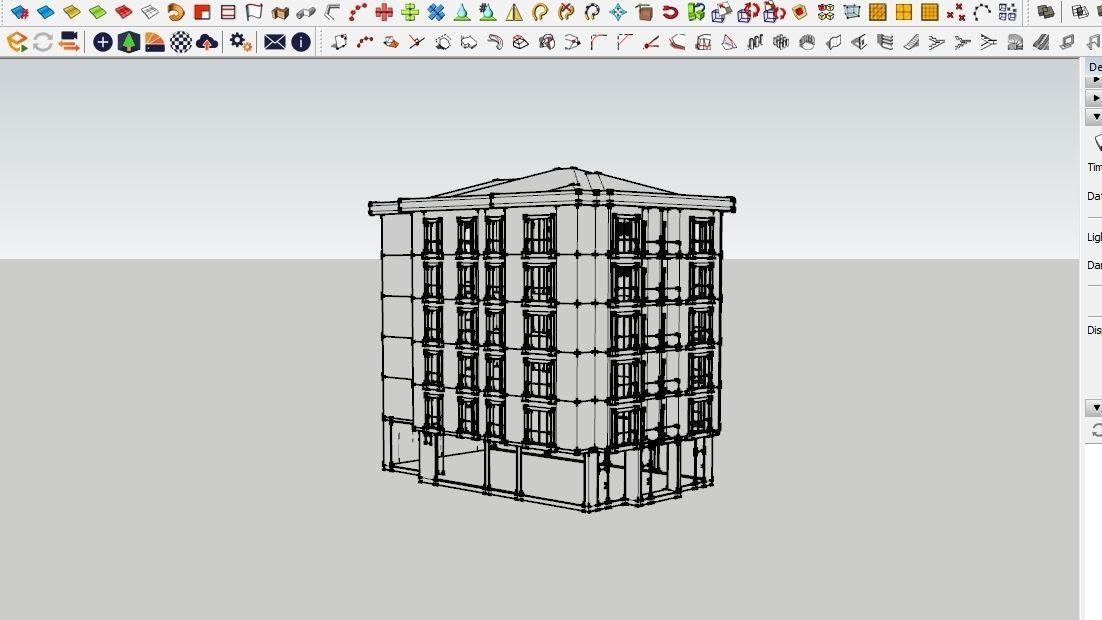Collapse the open section above the 'Tim' label
This screenshot has width=1102, height=620.
tap(1095, 117)
